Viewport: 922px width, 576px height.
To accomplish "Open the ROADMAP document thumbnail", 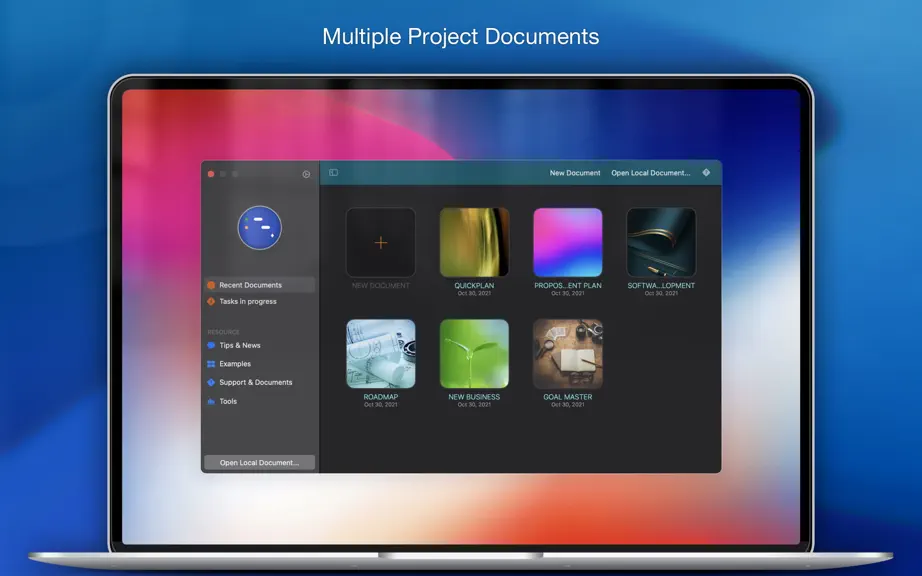I will pyautogui.click(x=380, y=354).
